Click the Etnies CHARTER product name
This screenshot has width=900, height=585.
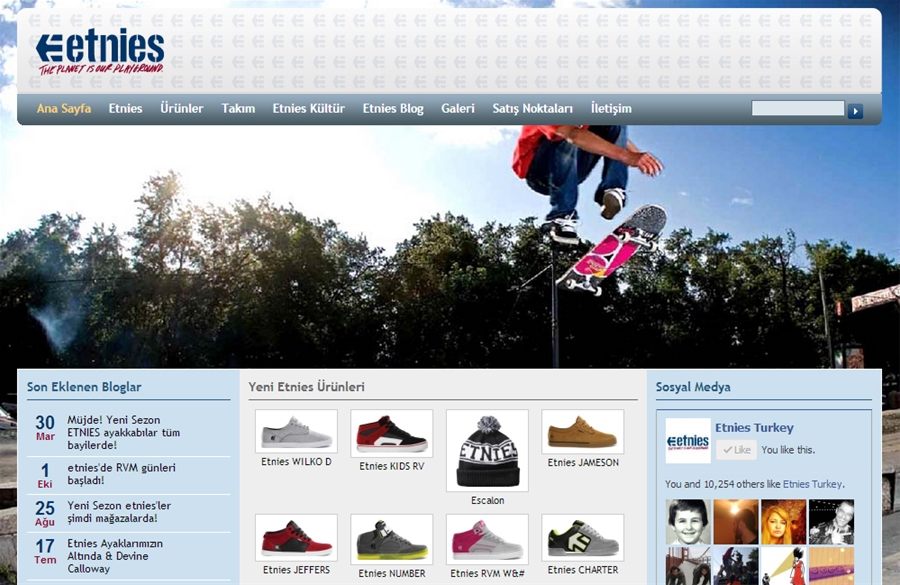(583, 570)
